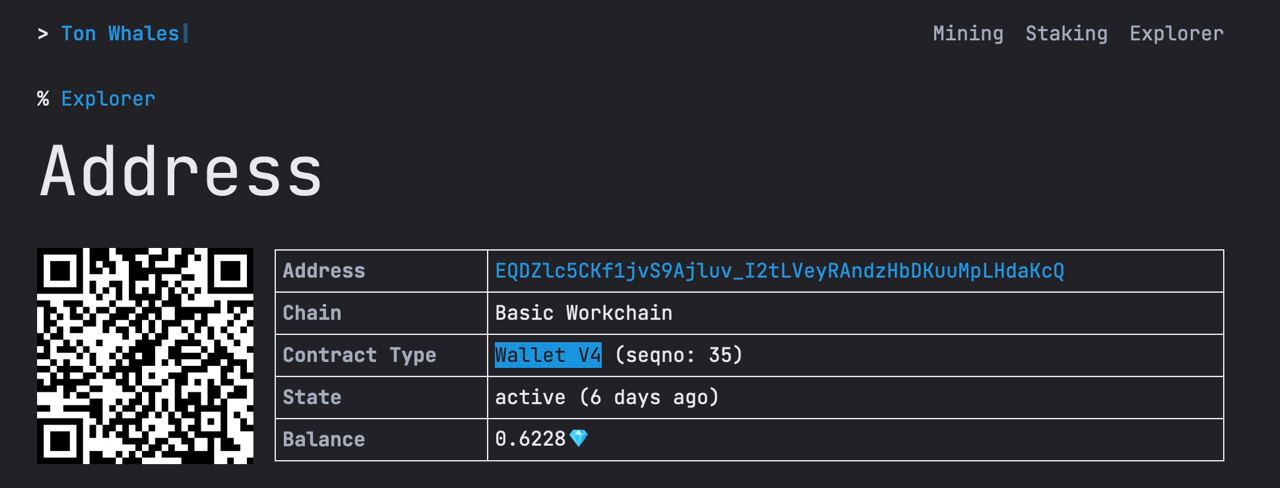Click the Ton Whales logo link
The image size is (1280, 488).
(120, 34)
